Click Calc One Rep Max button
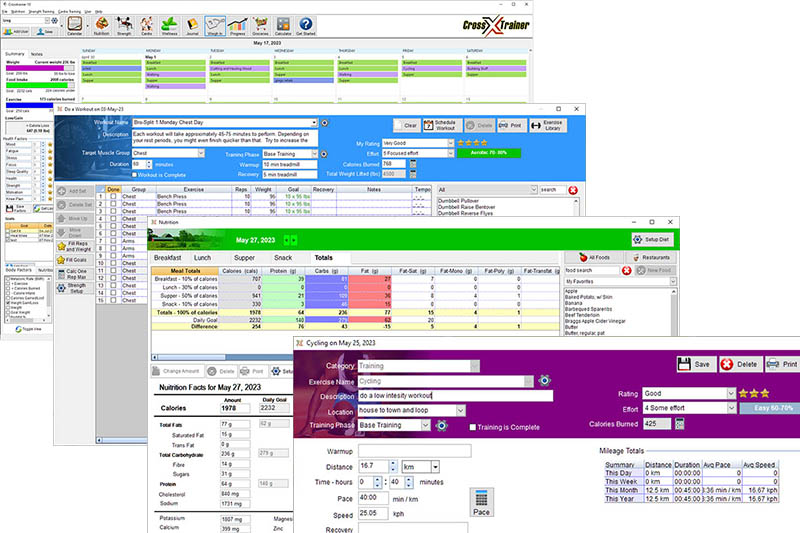The width and height of the screenshot is (800, 533). [x=75, y=274]
